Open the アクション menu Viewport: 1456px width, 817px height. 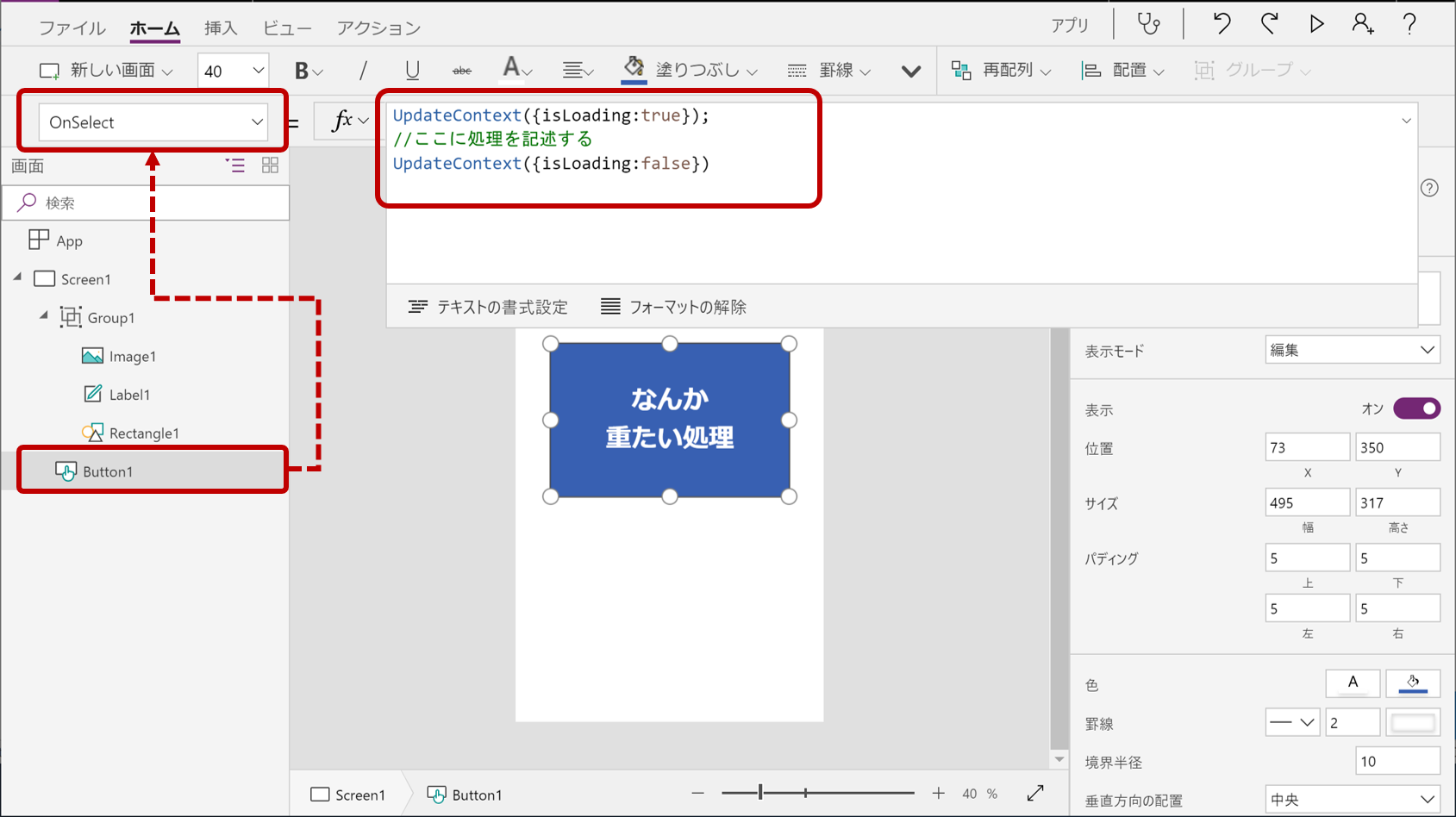tap(378, 27)
